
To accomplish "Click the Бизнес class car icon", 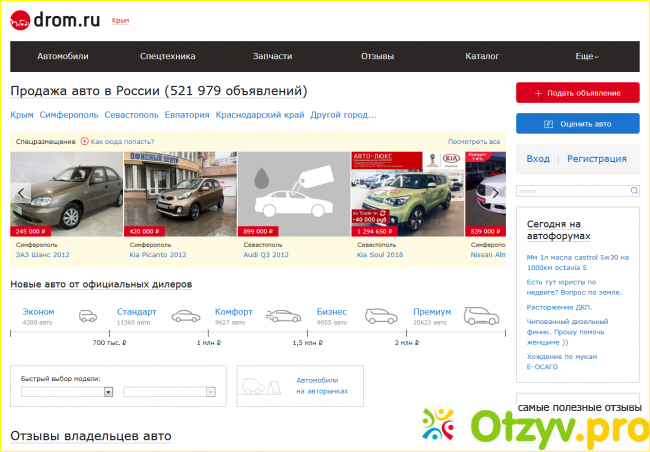I will (x=380, y=317).
